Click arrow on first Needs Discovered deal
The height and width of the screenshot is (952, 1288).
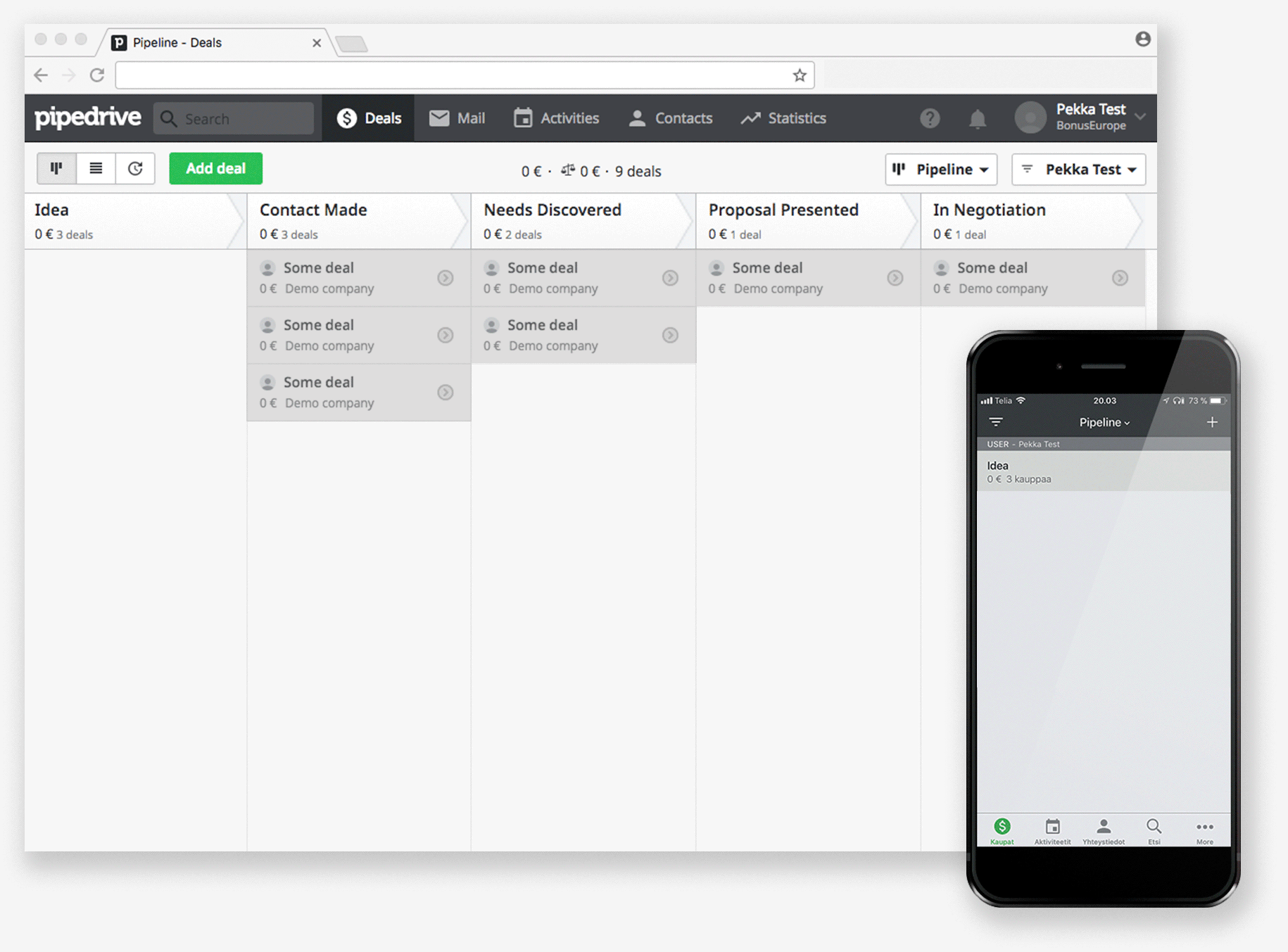[670, 278]
